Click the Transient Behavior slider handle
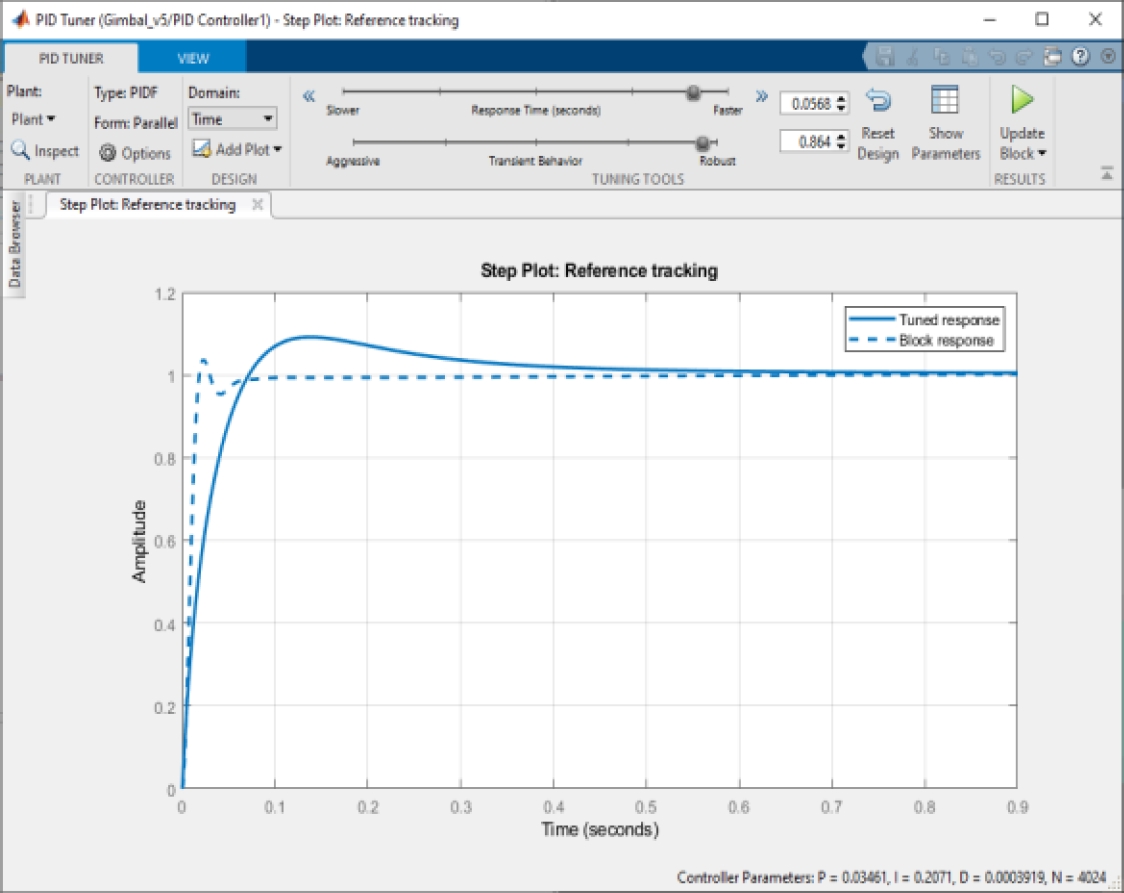The image size is (1124, 893). coord(702,143)
